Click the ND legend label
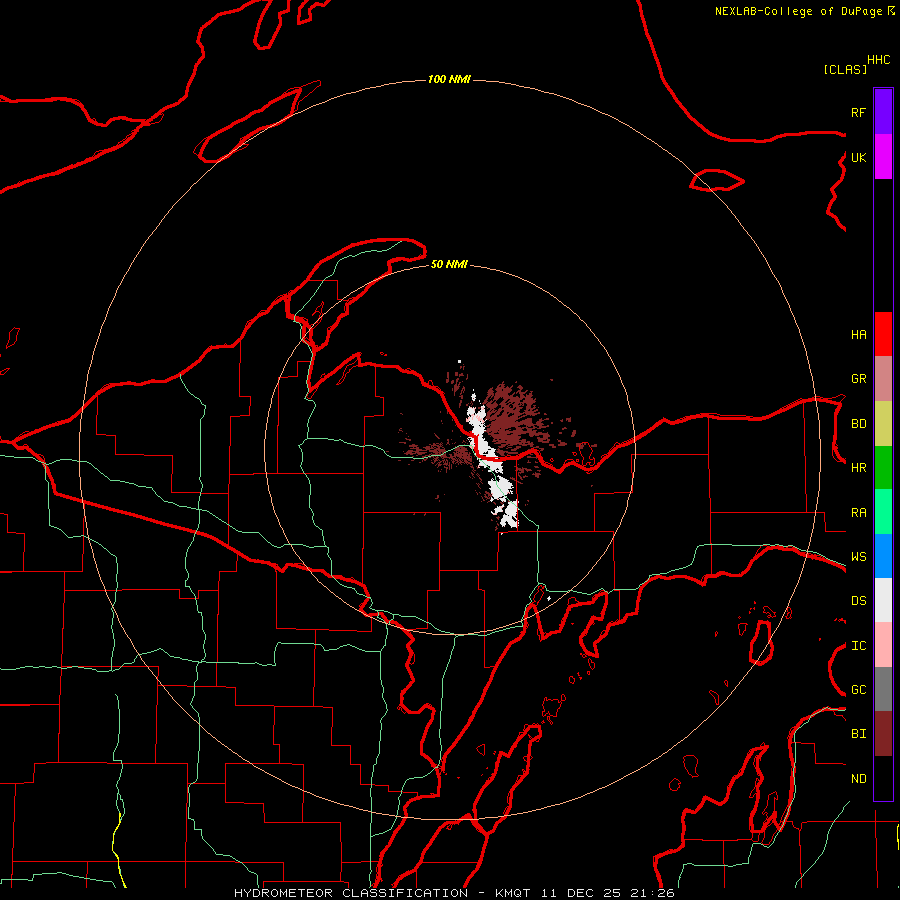This screenshot has width=900, height=900. 858,778
